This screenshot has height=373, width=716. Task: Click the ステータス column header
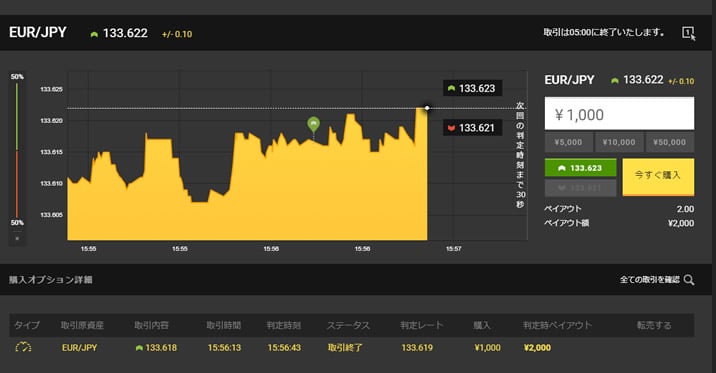coord(348,325)
